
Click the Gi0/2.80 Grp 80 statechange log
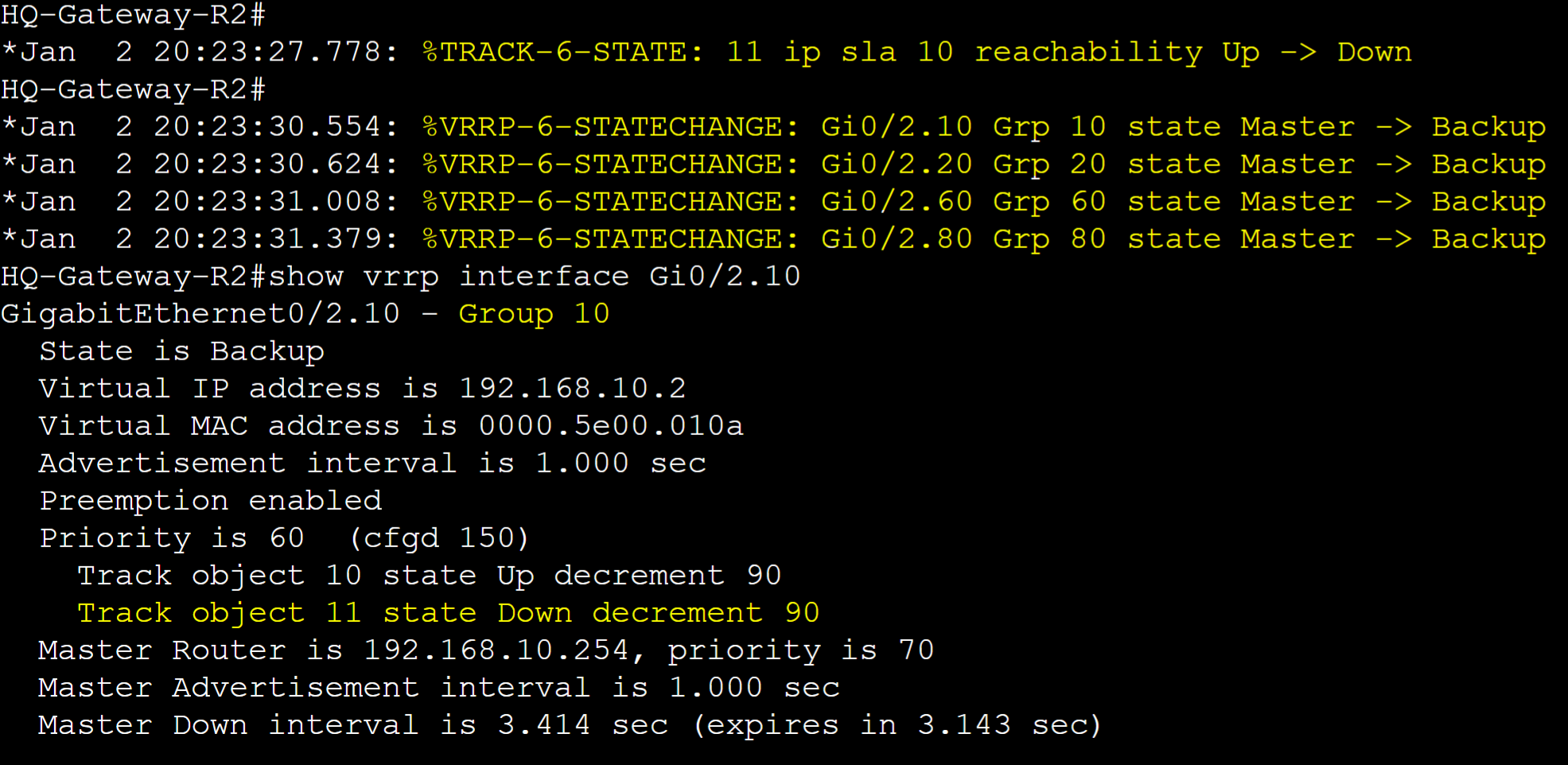984,239
